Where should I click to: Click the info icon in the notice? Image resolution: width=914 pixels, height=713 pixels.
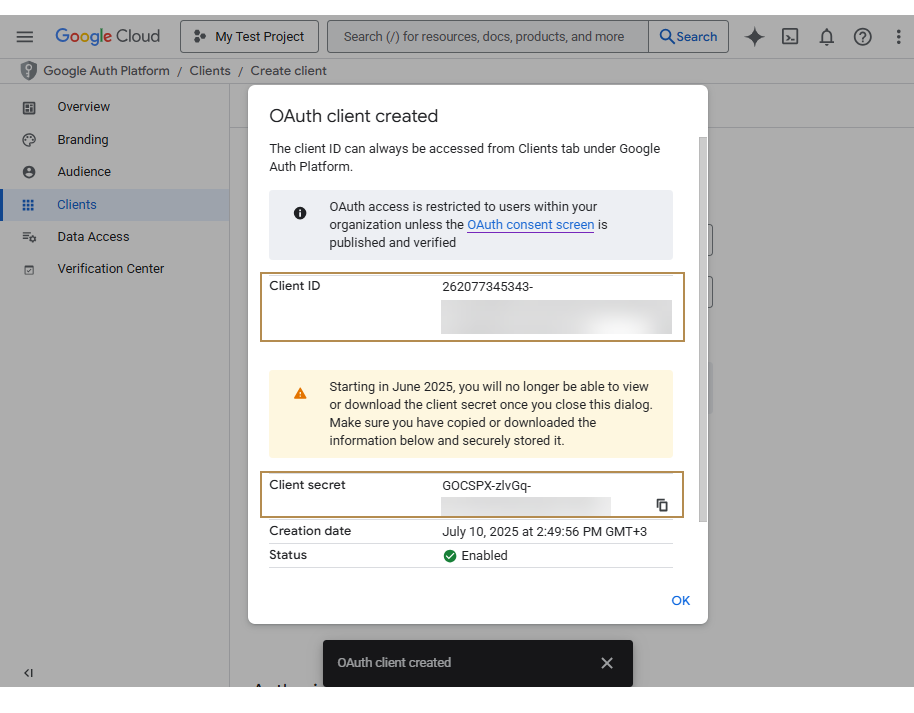300,213
